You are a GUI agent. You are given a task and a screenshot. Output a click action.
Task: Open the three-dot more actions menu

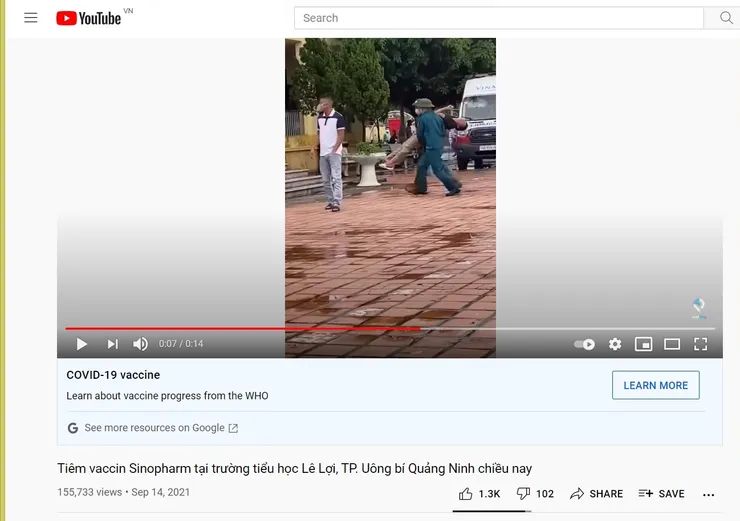pos(708,495)
